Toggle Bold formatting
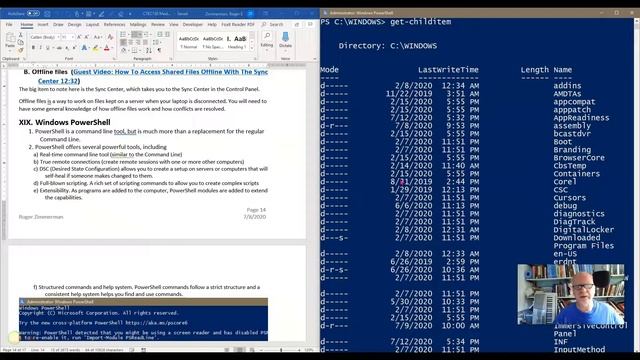 33,48
